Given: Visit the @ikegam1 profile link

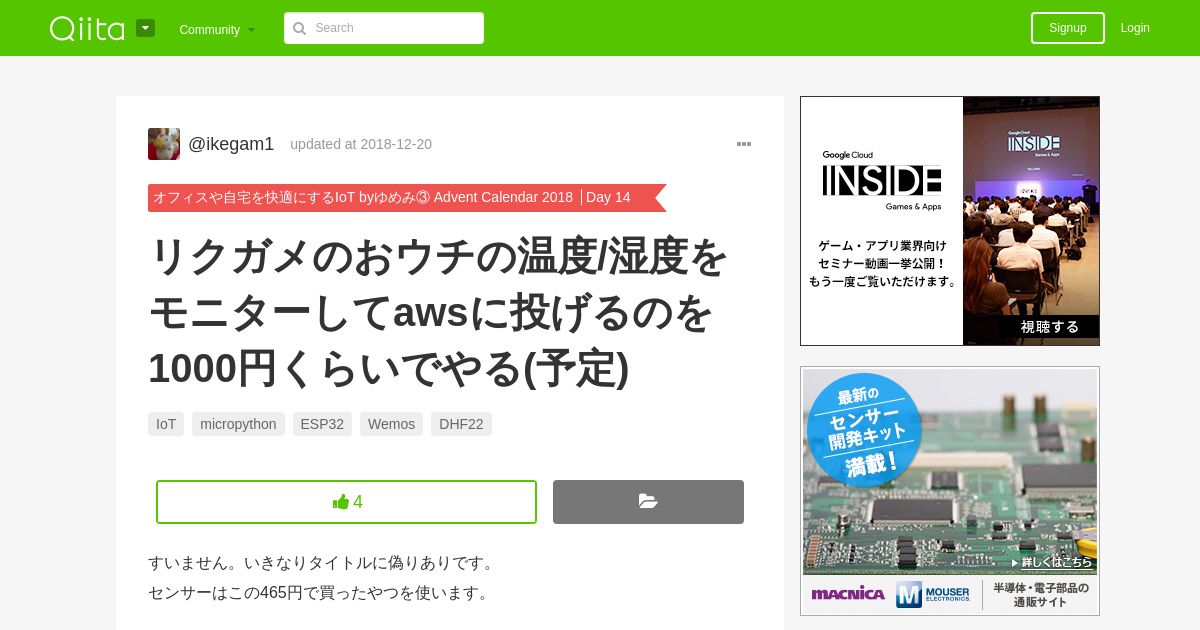Looking at the screenshot, I should point(231,144).
